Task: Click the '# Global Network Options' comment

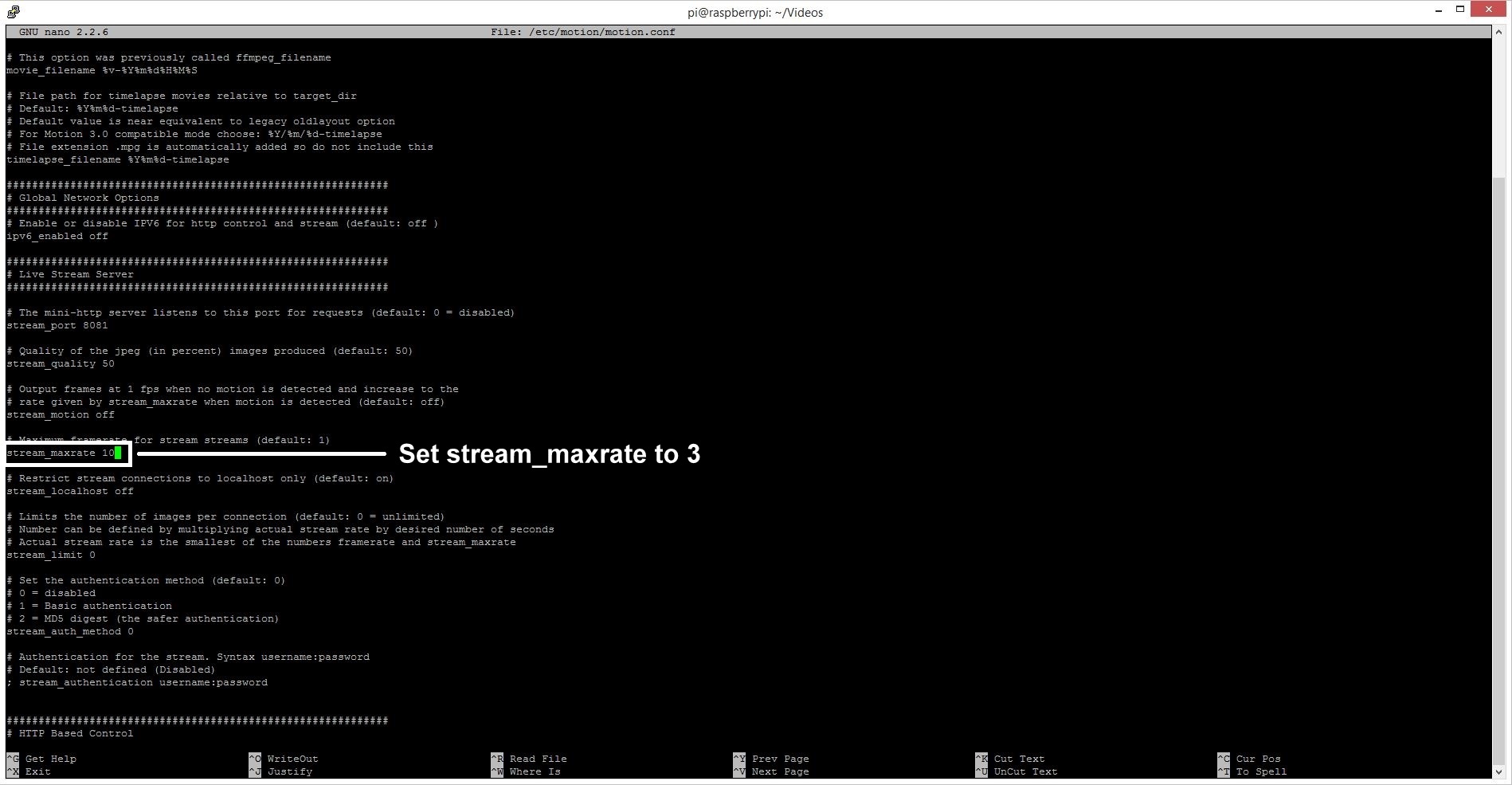Action: pos(83,198)
